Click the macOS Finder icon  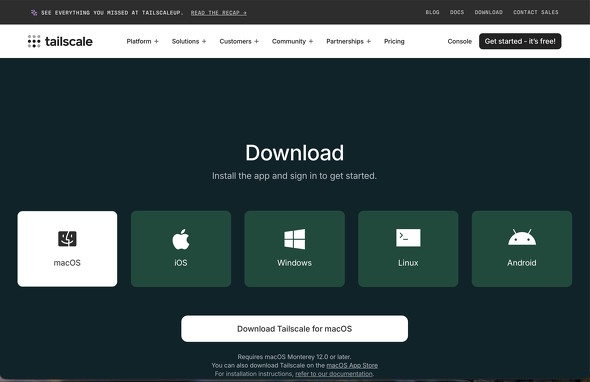coord(67,239)
